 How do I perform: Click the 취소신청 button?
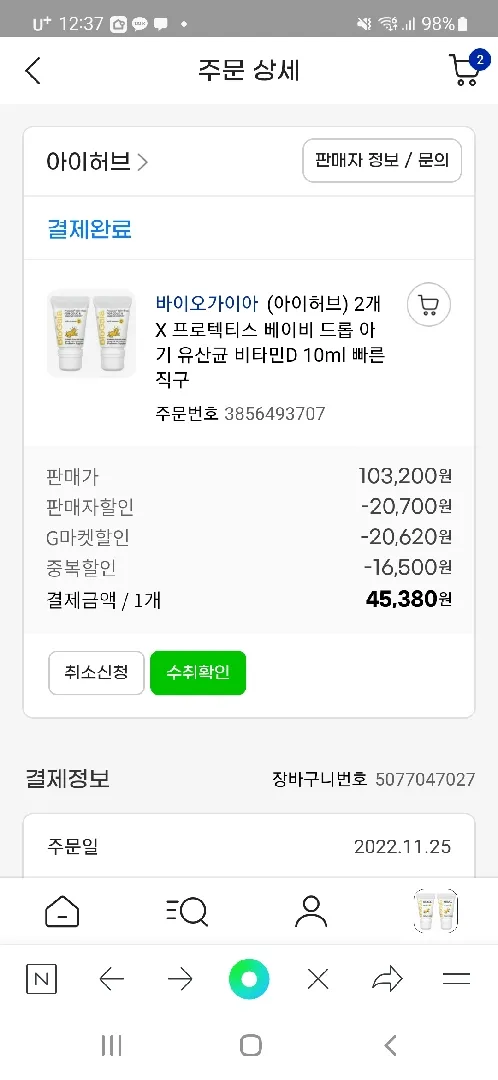[96, 673]
